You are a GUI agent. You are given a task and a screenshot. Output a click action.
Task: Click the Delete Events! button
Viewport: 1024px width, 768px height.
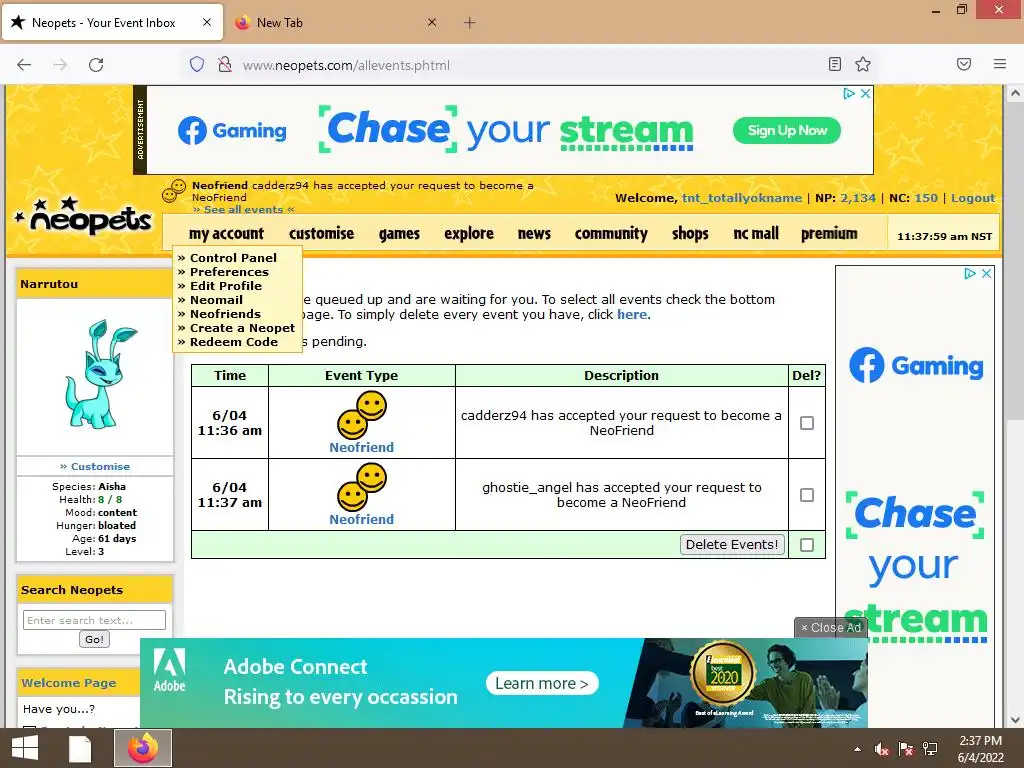(732, 545)
